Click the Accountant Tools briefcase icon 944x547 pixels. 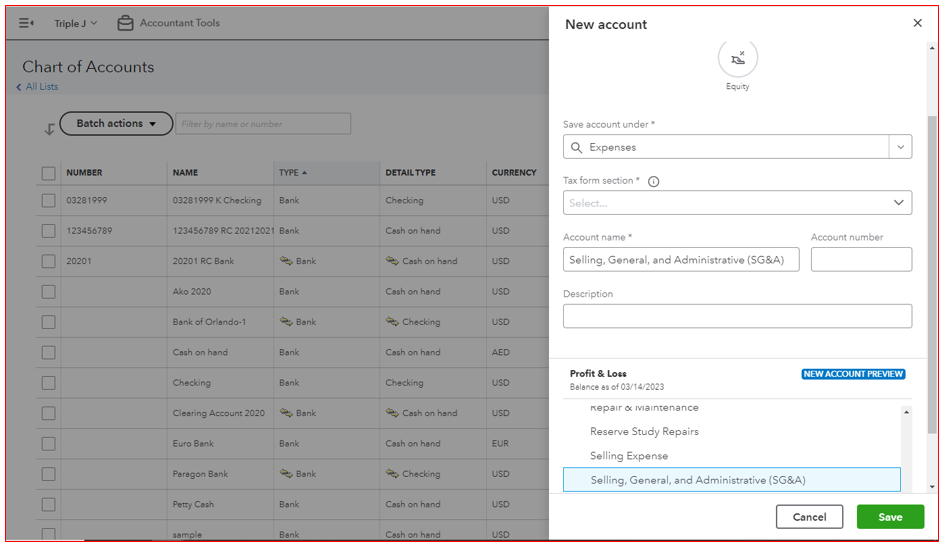point(125,23)
